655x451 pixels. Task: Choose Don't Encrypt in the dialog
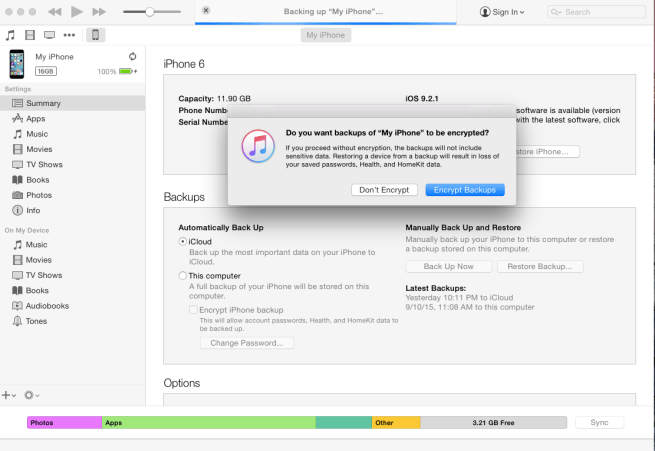[384, 189]
